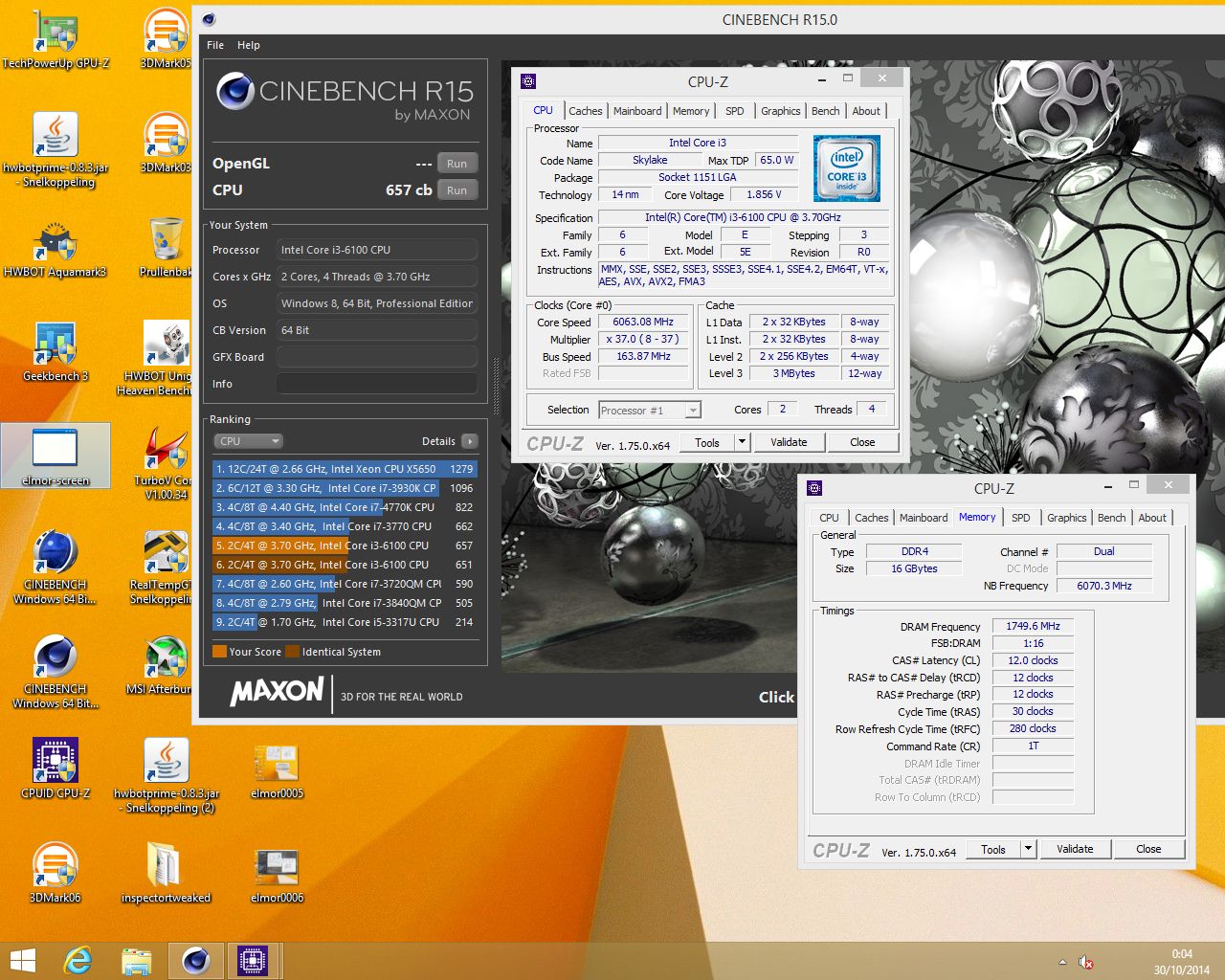Select the i7-3720QM ranking row
The height and width of the screenshot is (980, 1225).
click(345, 584)
